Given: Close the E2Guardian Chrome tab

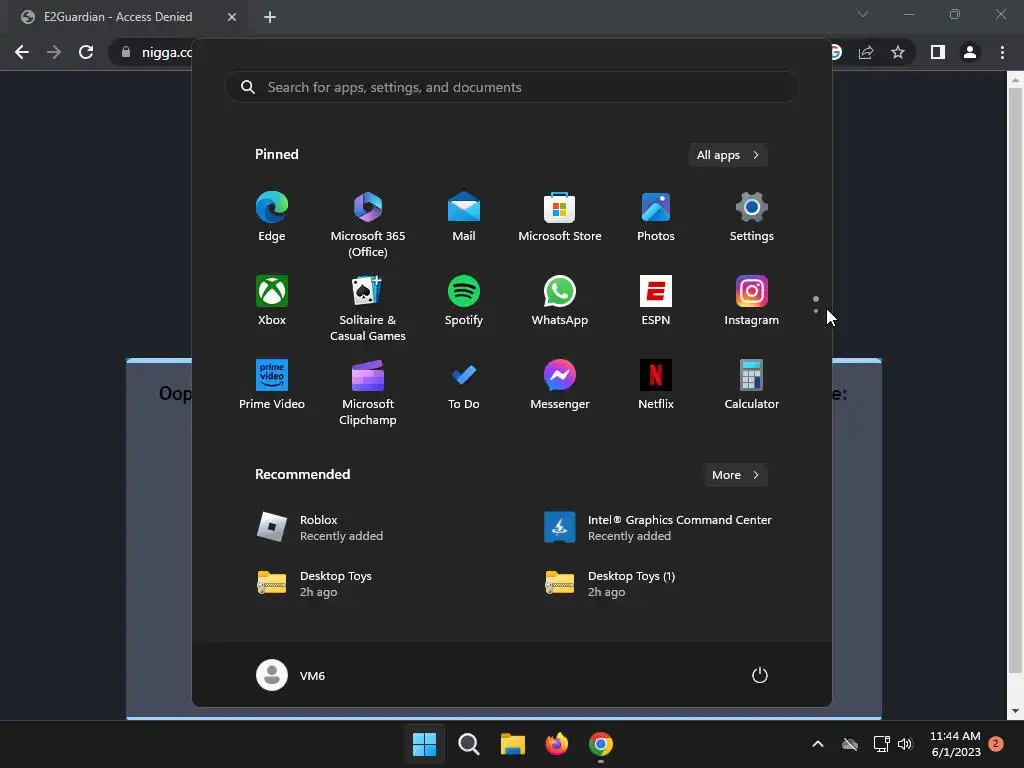Looking at the screenshot, I should tap(232, 17).
